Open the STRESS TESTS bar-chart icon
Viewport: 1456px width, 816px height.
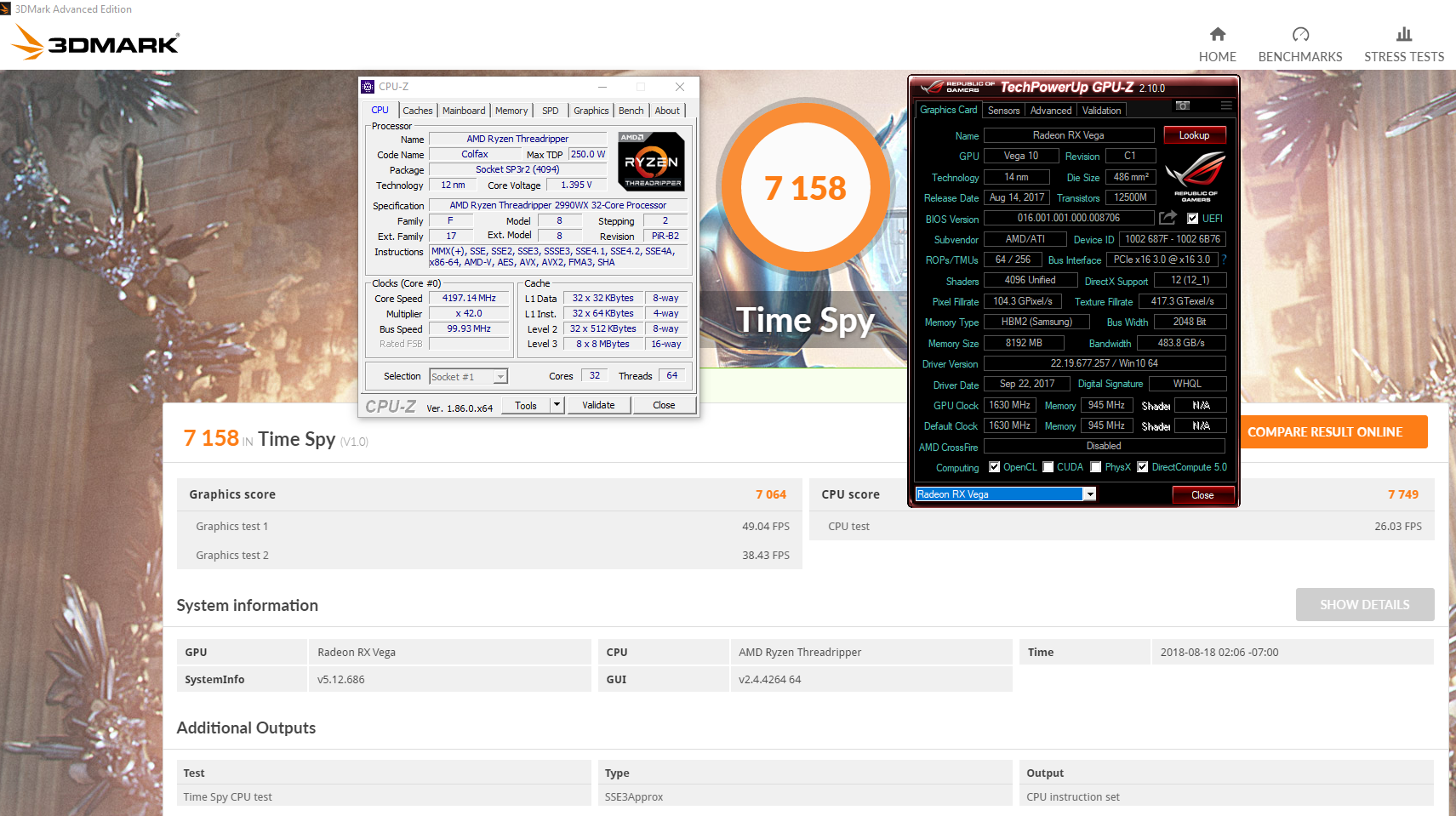coord(1404,34)
